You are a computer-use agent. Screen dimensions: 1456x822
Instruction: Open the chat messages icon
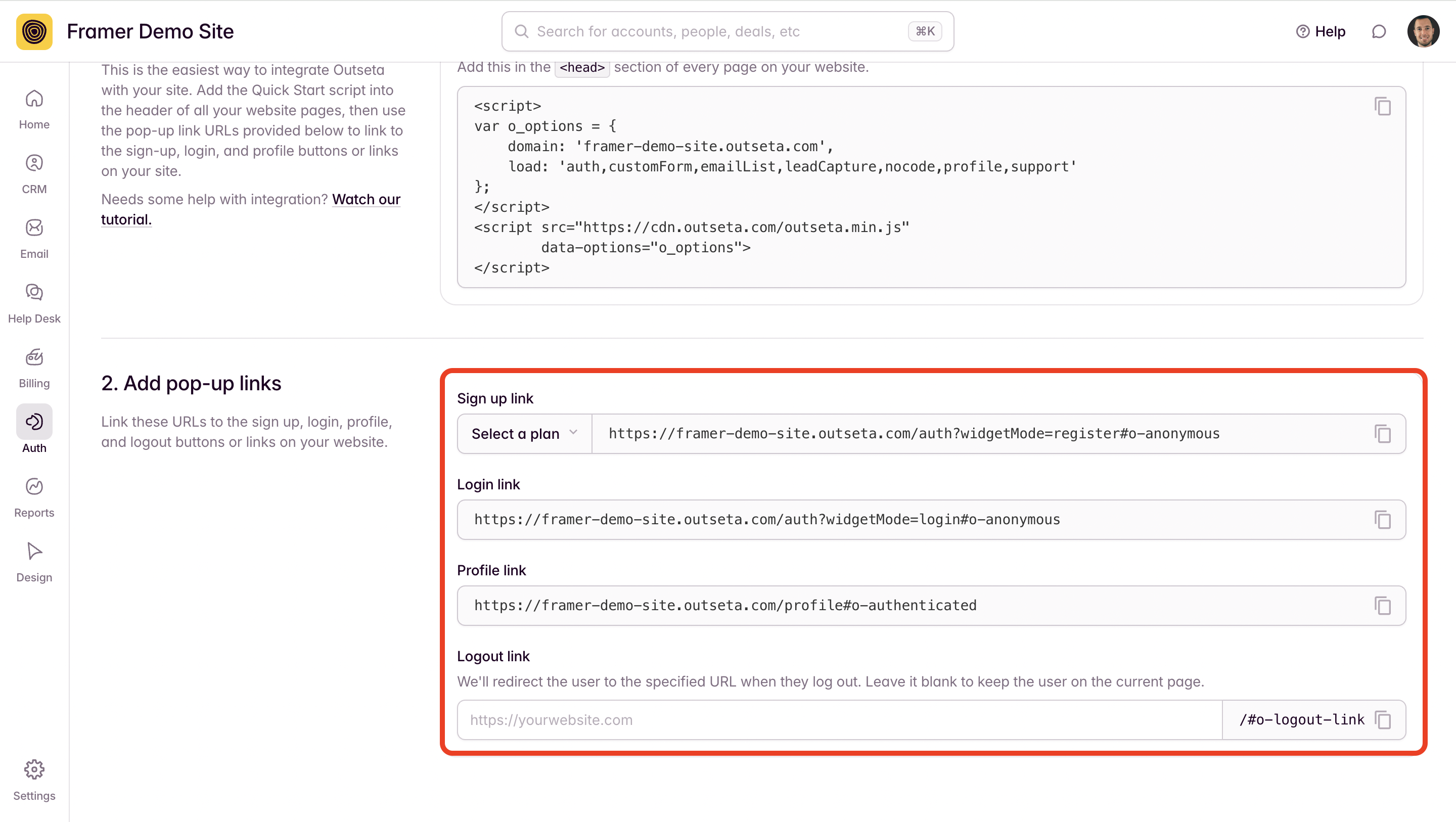(1379, 31)
